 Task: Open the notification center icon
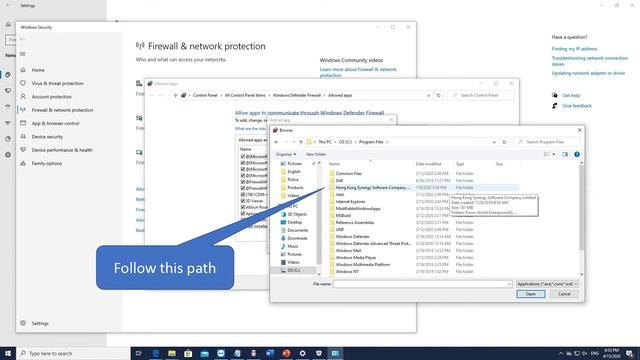630,353
